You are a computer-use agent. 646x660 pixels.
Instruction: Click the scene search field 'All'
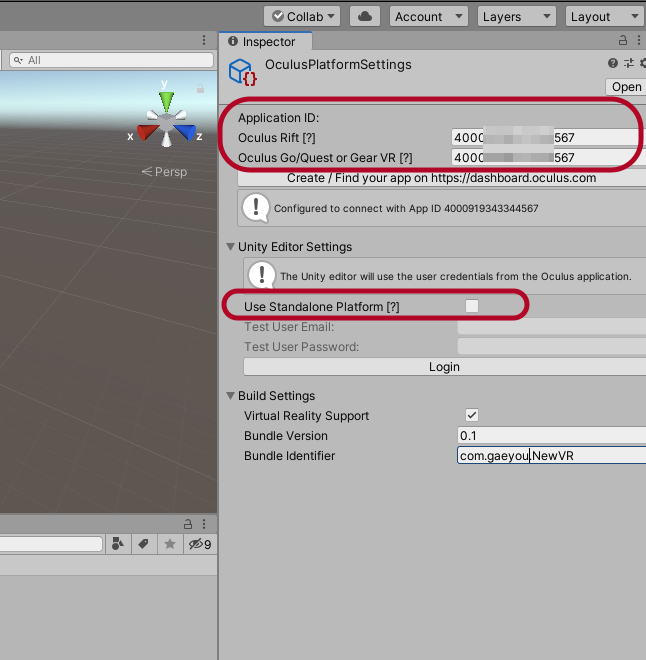pos(112,60)
